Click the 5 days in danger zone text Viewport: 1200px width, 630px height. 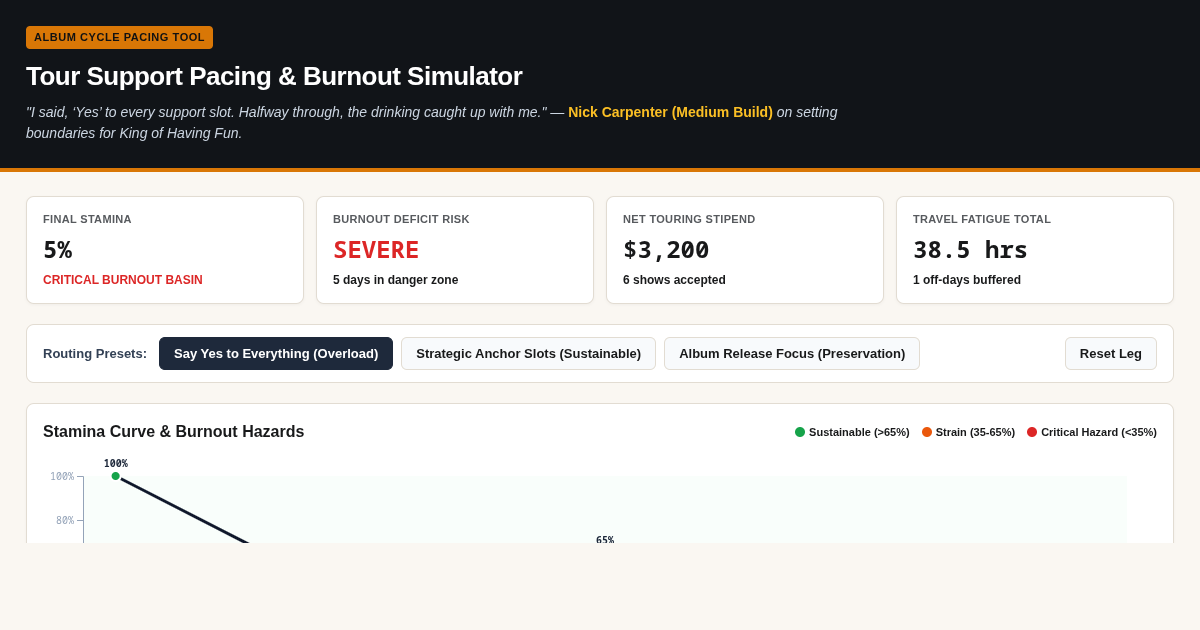tap(395, 280)
